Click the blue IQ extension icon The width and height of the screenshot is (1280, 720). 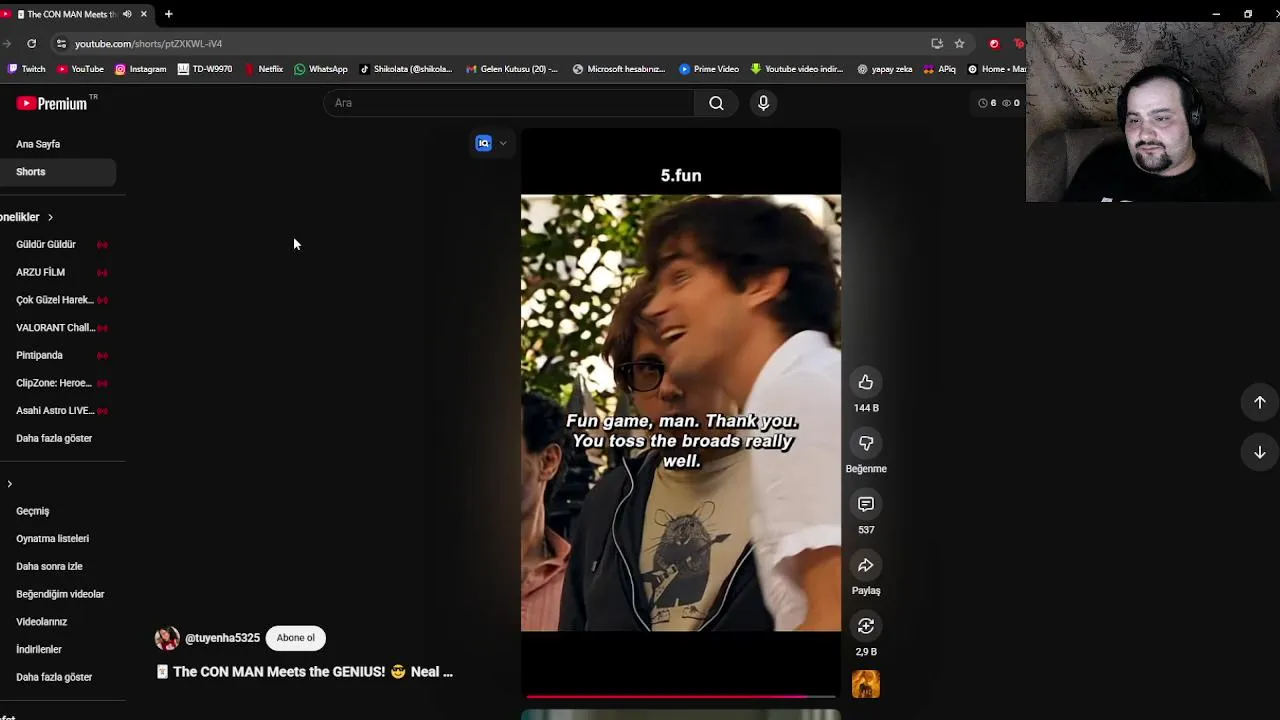pos(484,143)
